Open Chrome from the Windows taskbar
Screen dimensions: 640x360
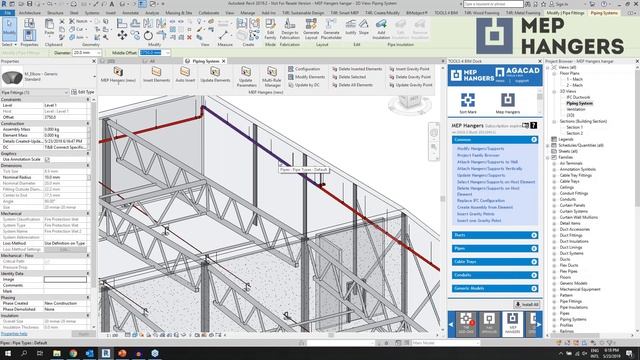point(73,353)
